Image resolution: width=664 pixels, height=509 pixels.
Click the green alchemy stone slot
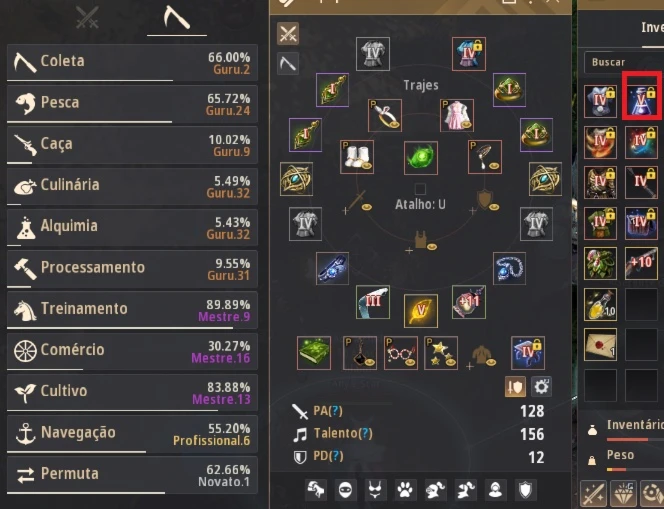click(421, 158)
